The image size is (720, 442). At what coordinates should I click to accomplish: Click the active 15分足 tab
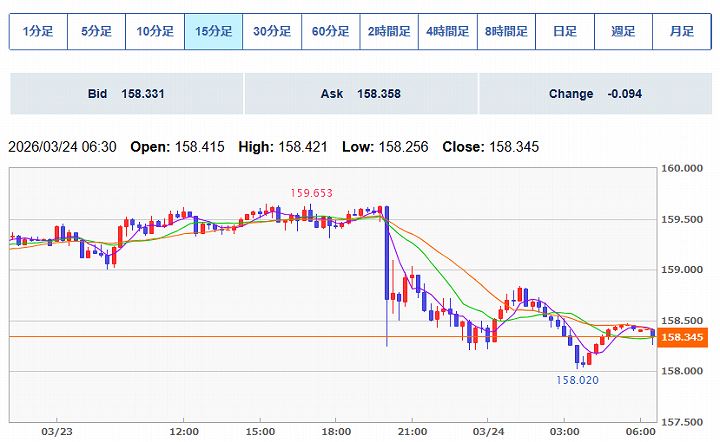[x=214, y=31]
